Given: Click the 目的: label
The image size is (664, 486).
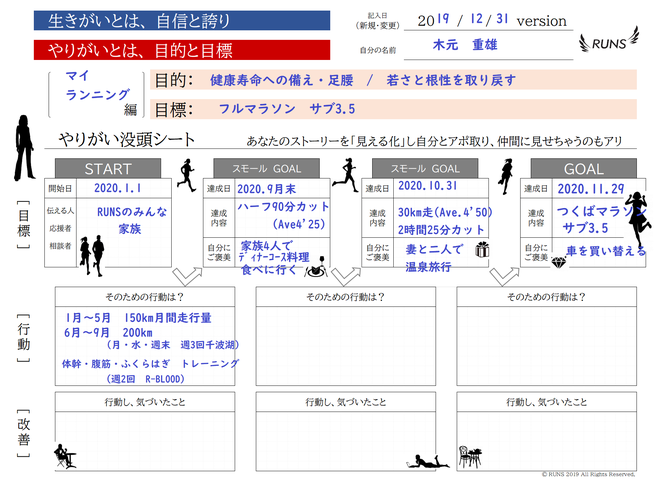Looking at the screenshot, I should click(x=174, y=80).
